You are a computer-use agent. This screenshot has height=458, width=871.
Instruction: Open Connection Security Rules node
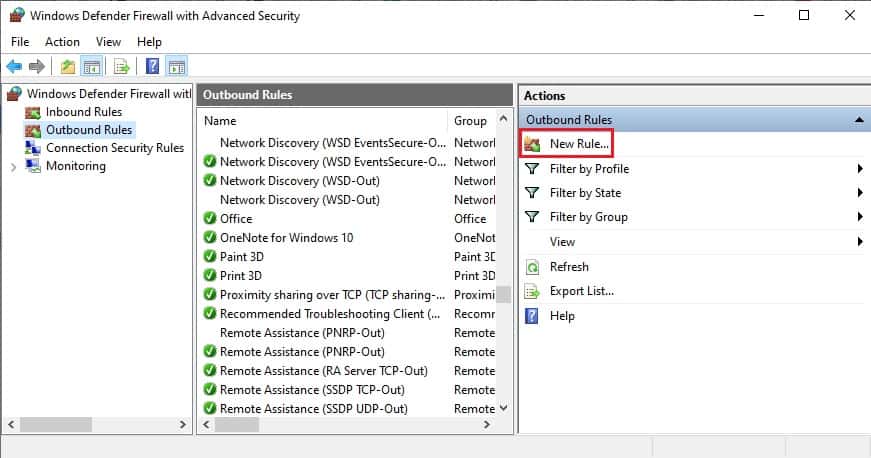114,148
